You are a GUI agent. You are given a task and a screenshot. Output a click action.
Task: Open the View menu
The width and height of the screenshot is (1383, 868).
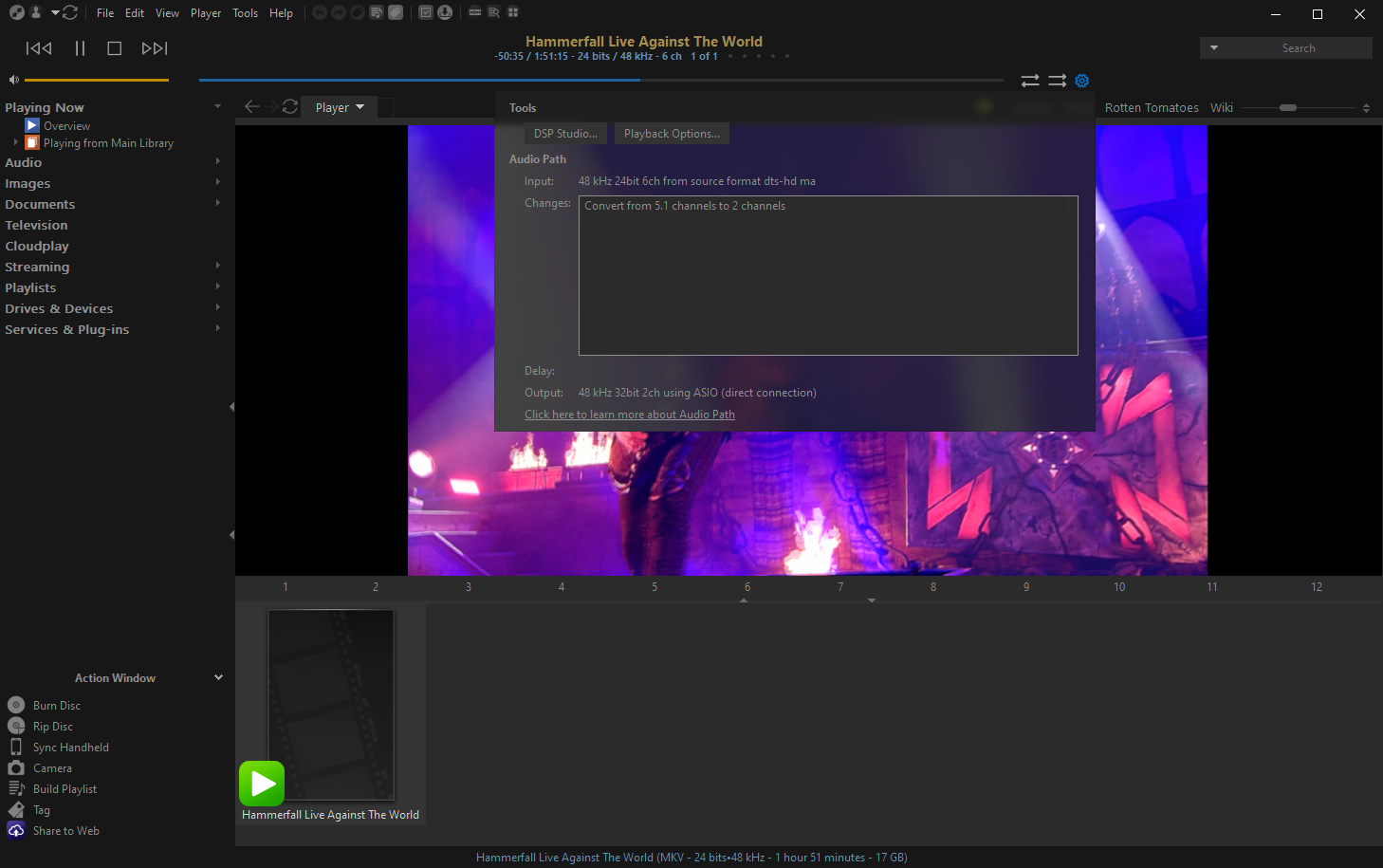click(x=167, y=13)
